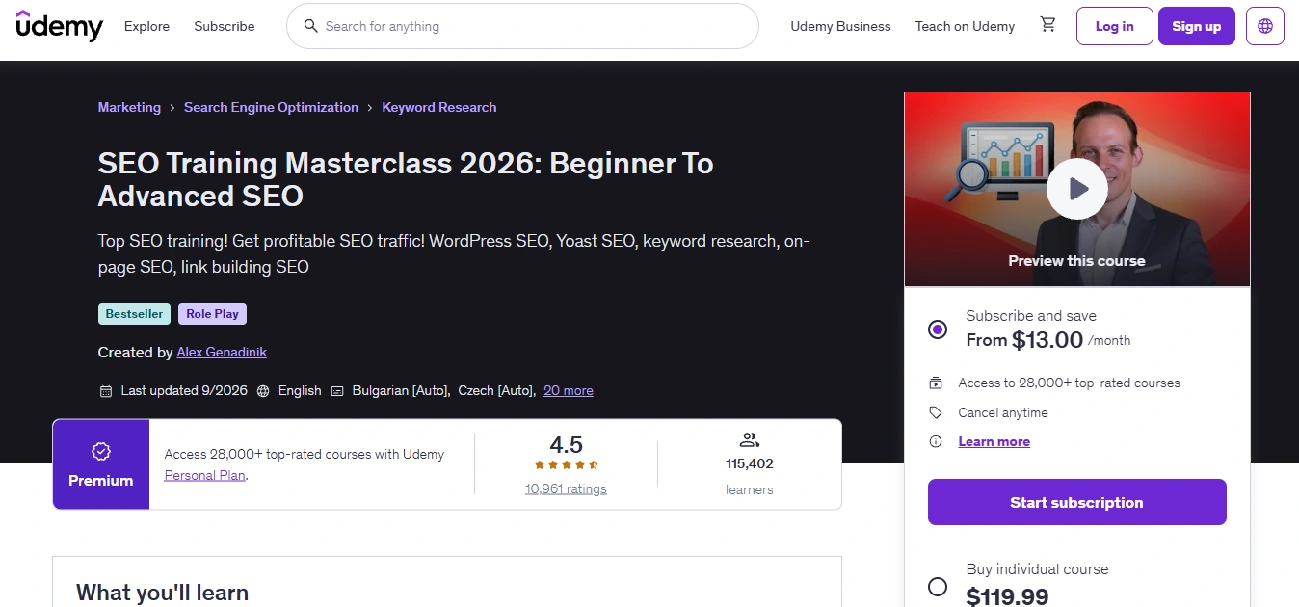Click the Cancel anytime text
Screen dimensions: 1299x607
[1003, 413]
